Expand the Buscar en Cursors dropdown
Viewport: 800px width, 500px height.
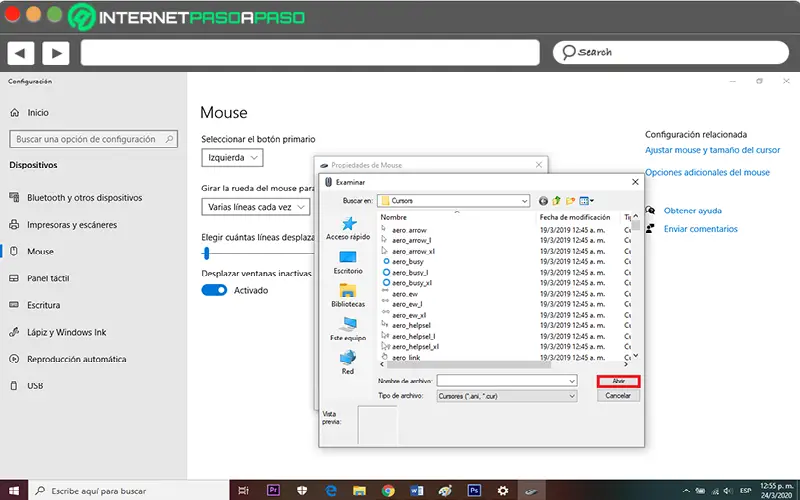pyautogui.click(x=523, y=201)
